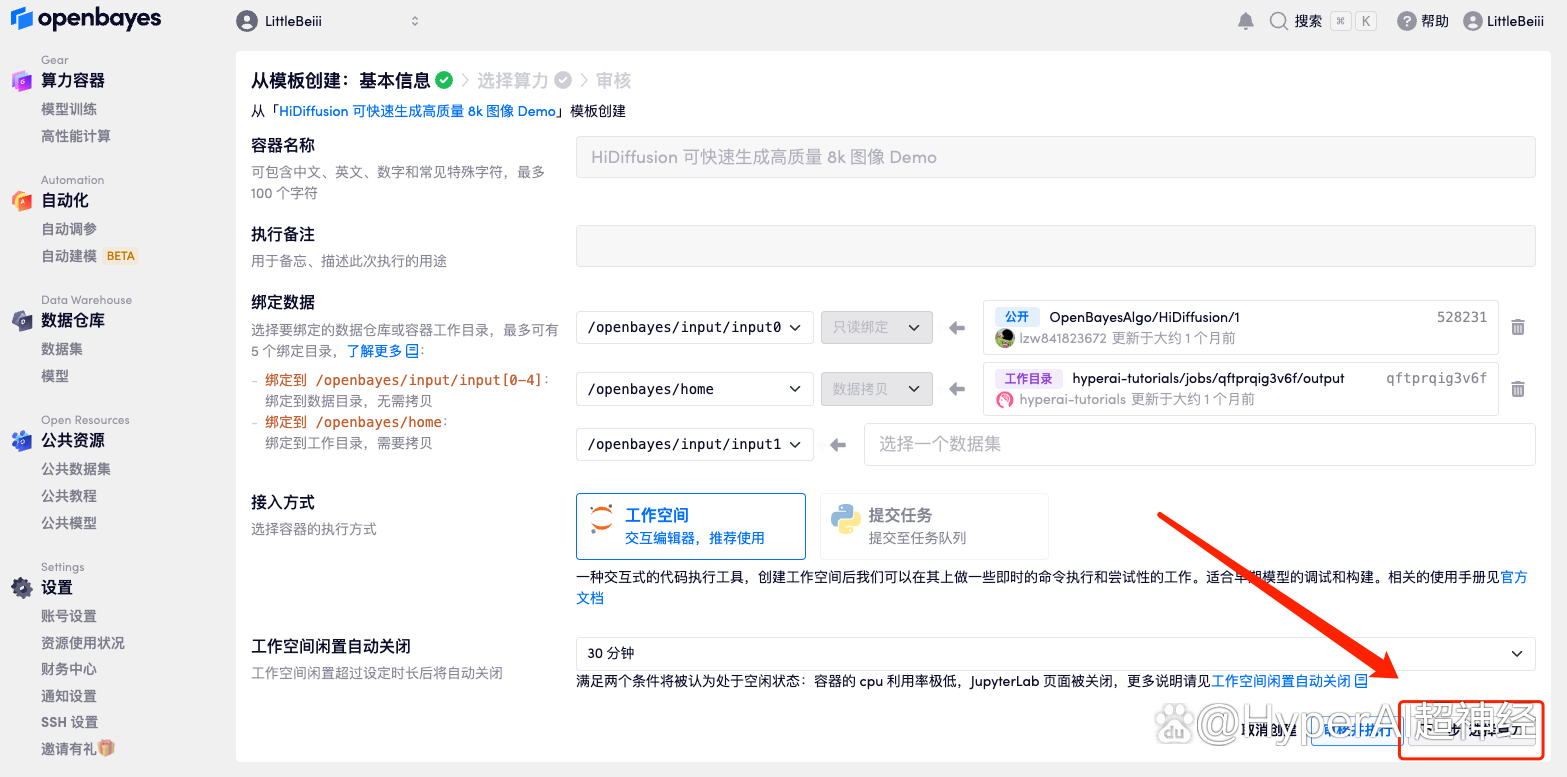Viewport: 1567px width, 777px height.
Task: Open the 数据拷贝 dropdown
Action: coord(877,389)
